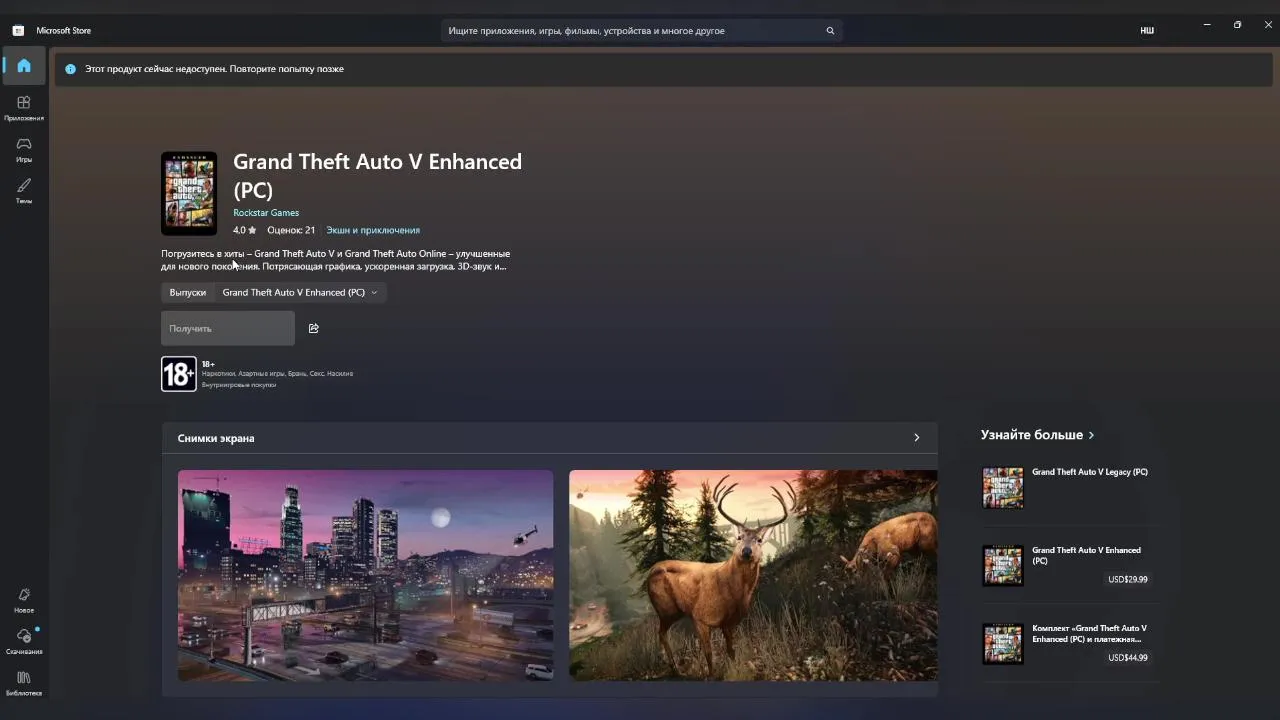Click the GTA V Enhanced cover art
The image size is (1280, 720).
pyautogui.click(x=189, y=193)
